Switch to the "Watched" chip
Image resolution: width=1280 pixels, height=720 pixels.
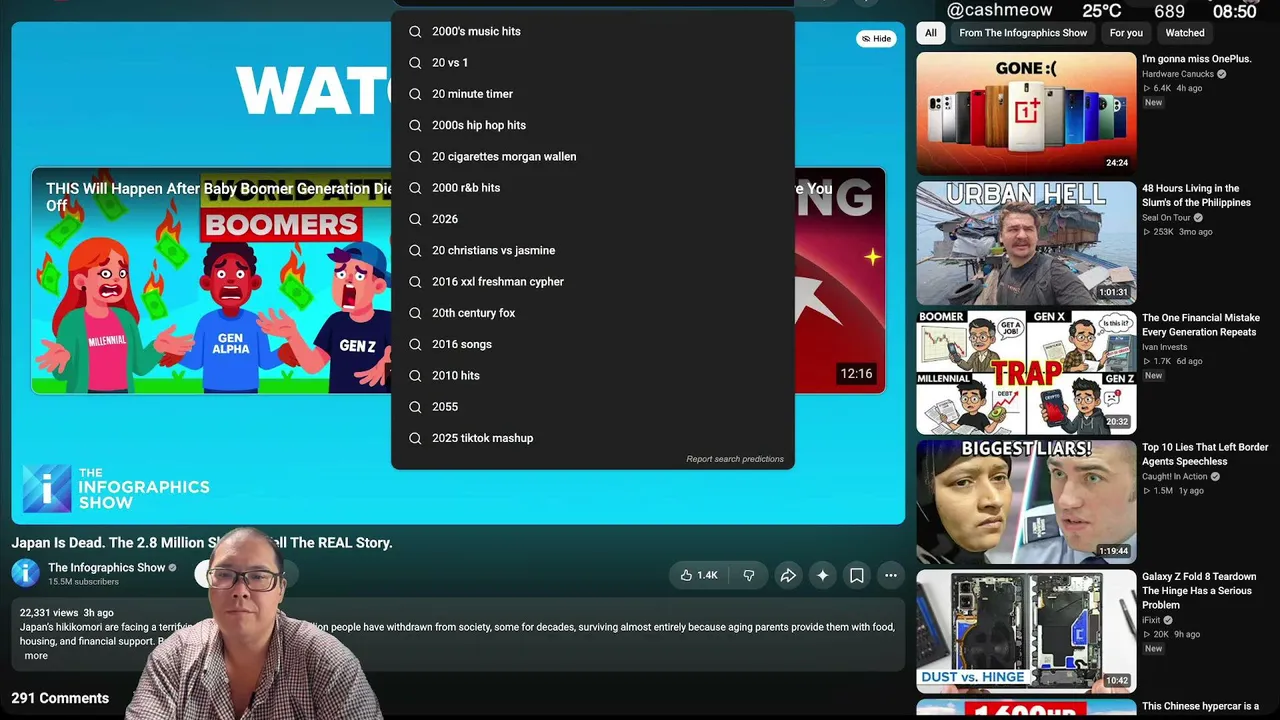point(1185,33)
